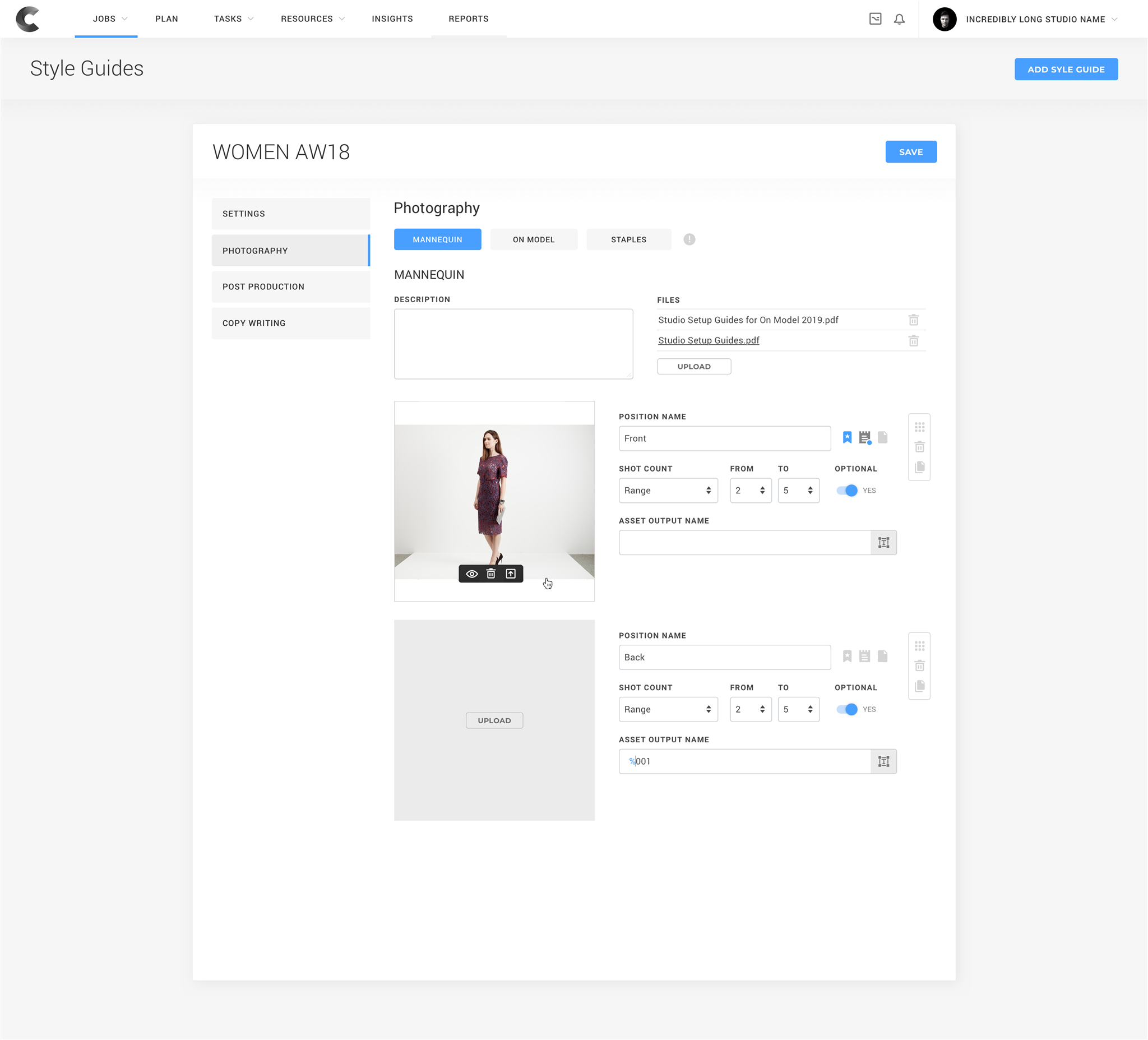Click the Save button

[x=910, y=152]
